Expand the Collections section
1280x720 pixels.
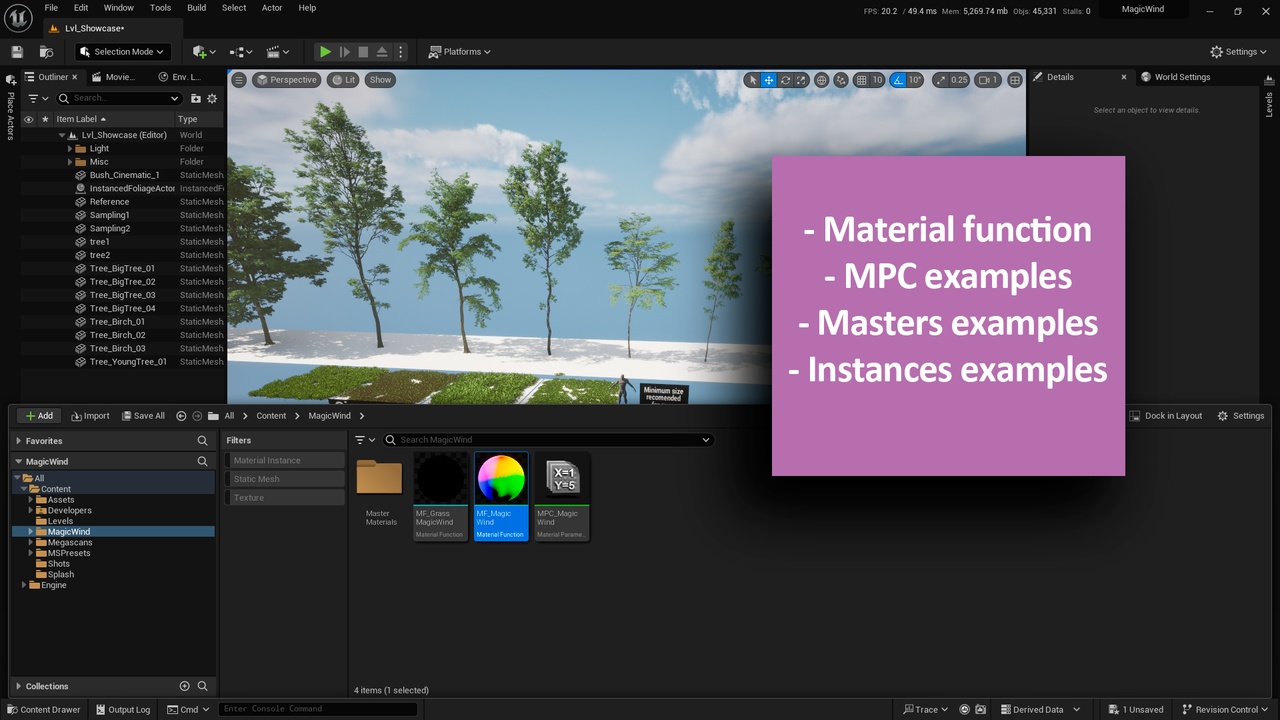pos(18,687)
